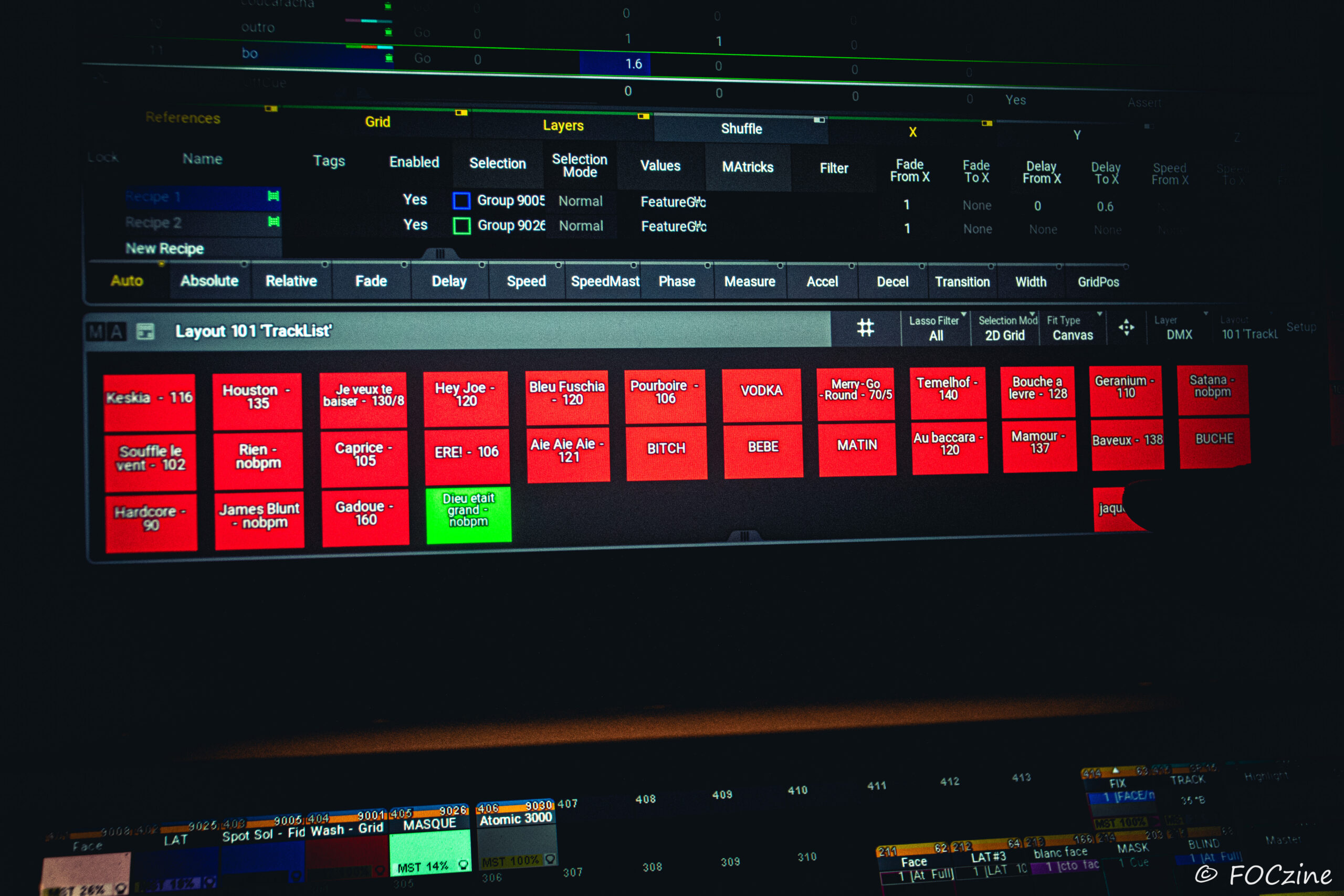Viewport: 1344px width, 896px height.
Task: Switch to the Absolute layer tab
Action: [209, 281]
